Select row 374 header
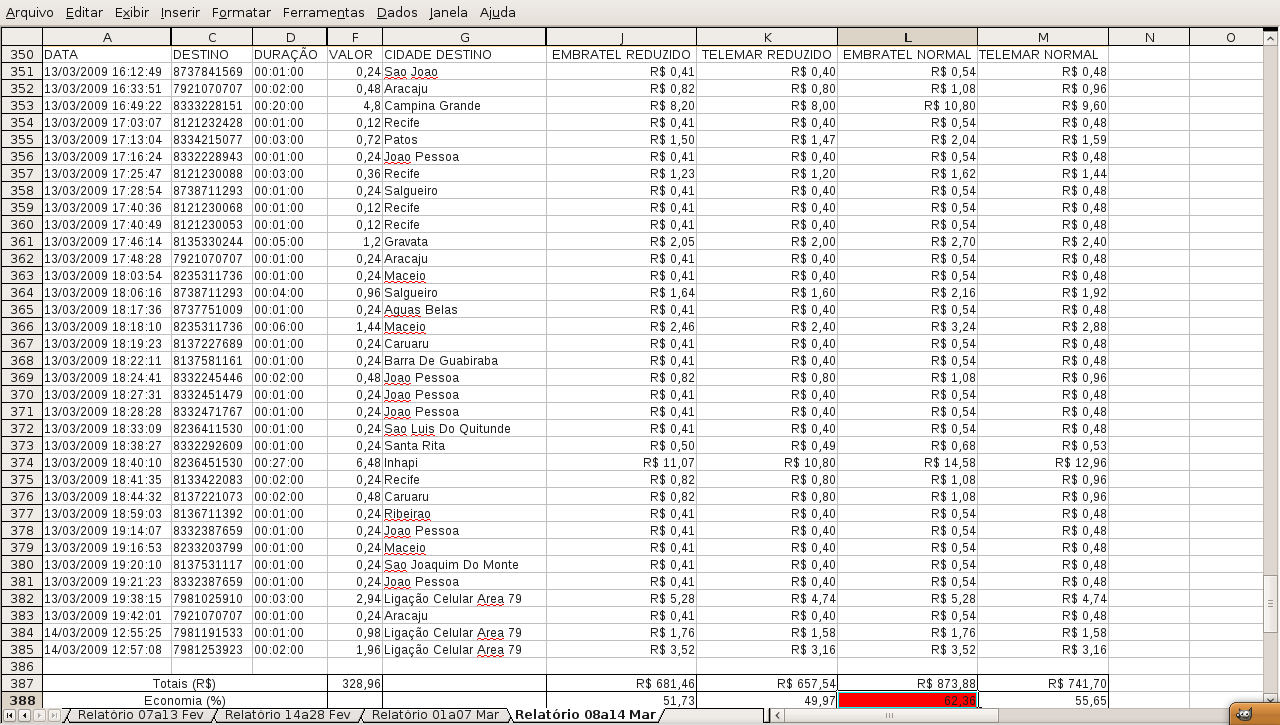The height and width of the screenshot is (725, 1280). coord(21,462)
